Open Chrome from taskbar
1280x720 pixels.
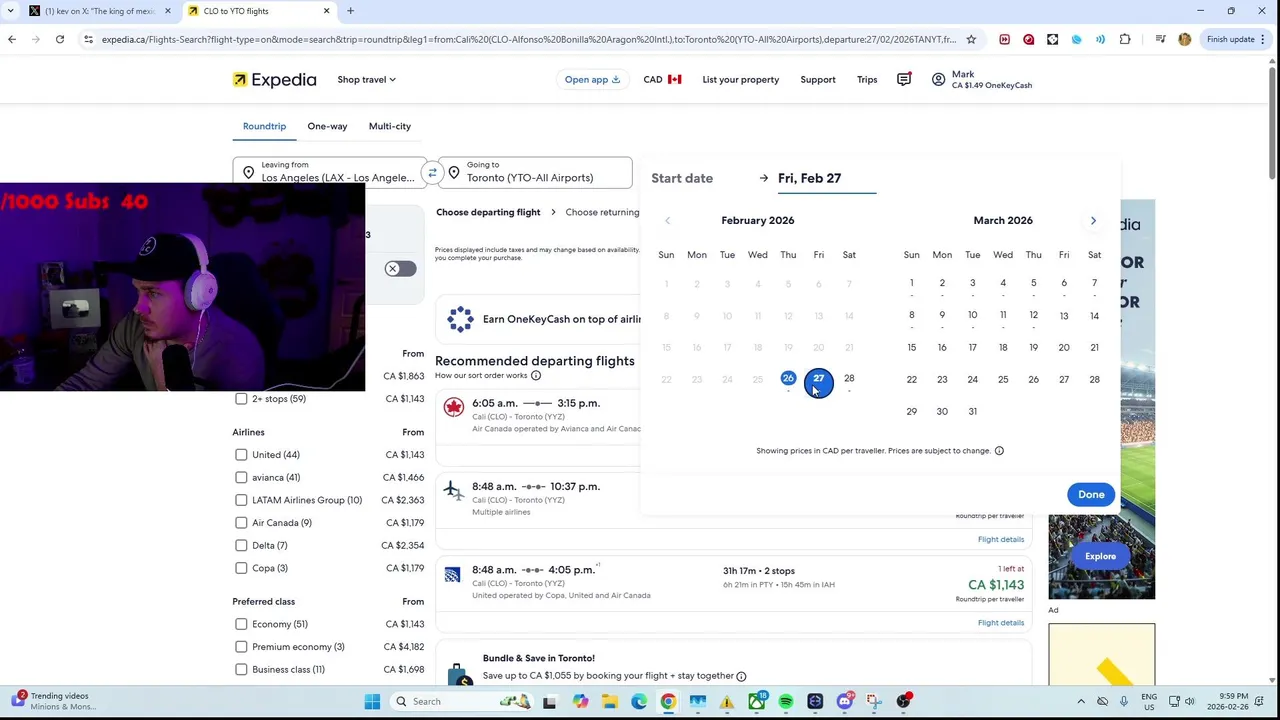pyautogui.click(x=668, y=702)
